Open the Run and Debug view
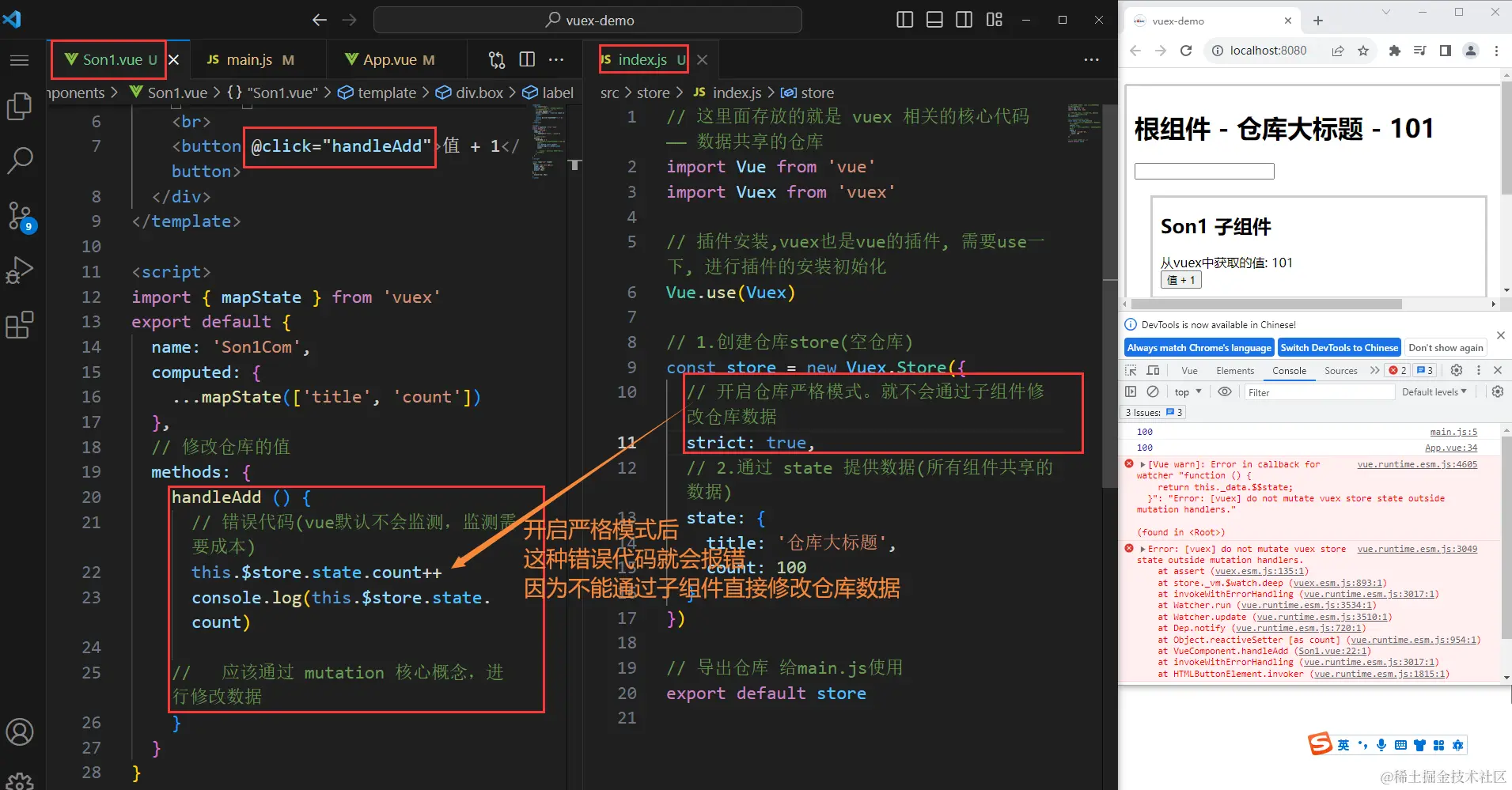 point(19,270)
